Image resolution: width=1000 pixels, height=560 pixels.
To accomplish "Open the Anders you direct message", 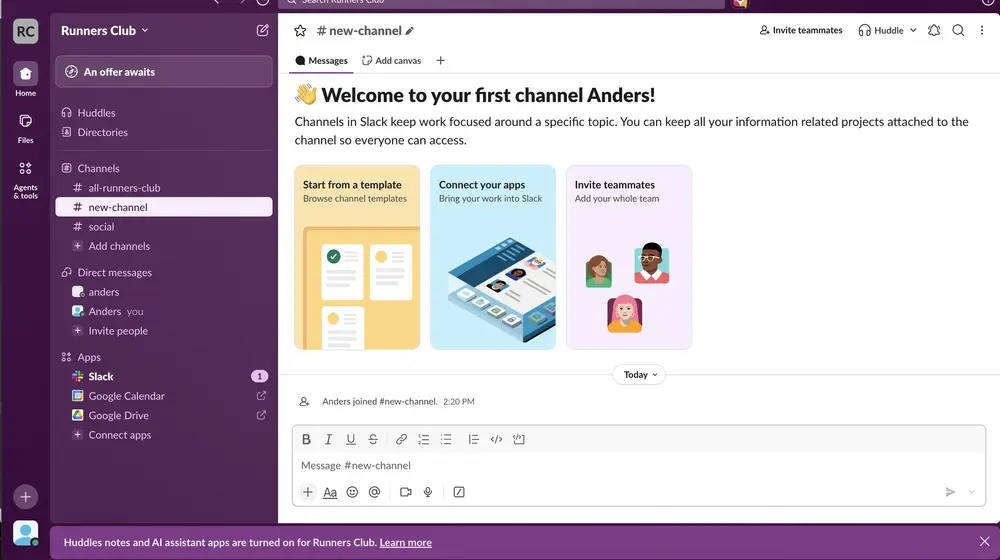I will (x=164, y=311).
